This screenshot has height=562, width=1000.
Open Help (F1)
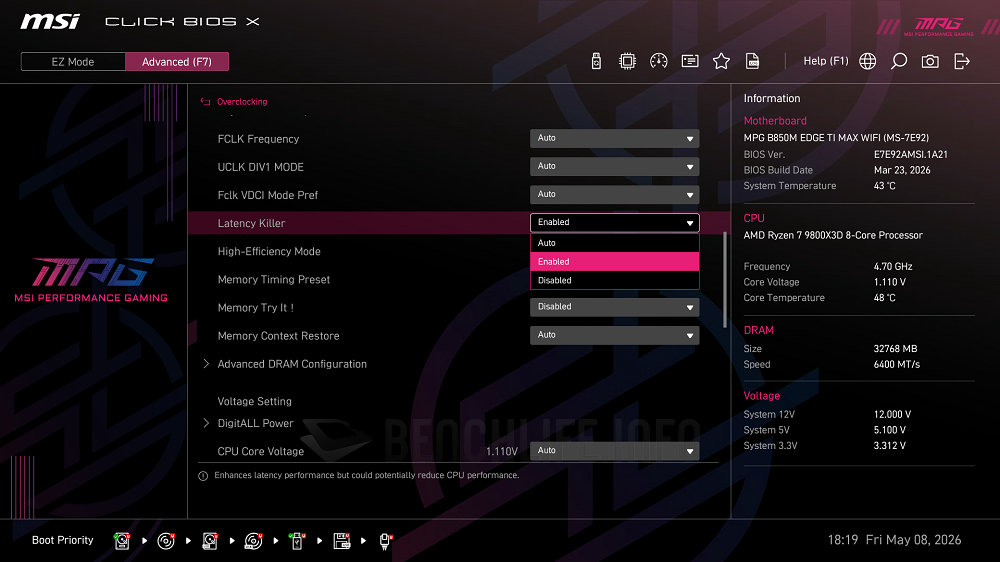point(825,61)
